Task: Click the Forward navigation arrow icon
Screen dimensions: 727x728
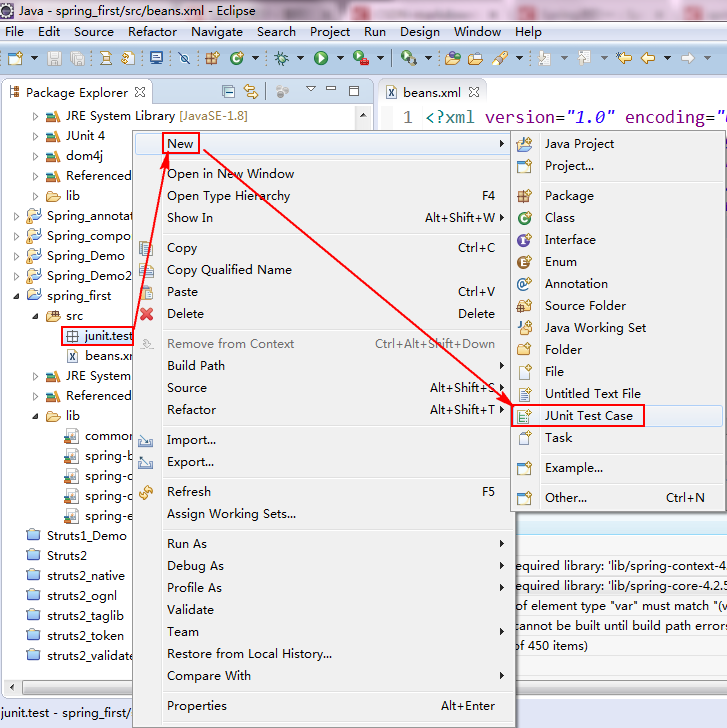Action: click(x=688, y=58)
